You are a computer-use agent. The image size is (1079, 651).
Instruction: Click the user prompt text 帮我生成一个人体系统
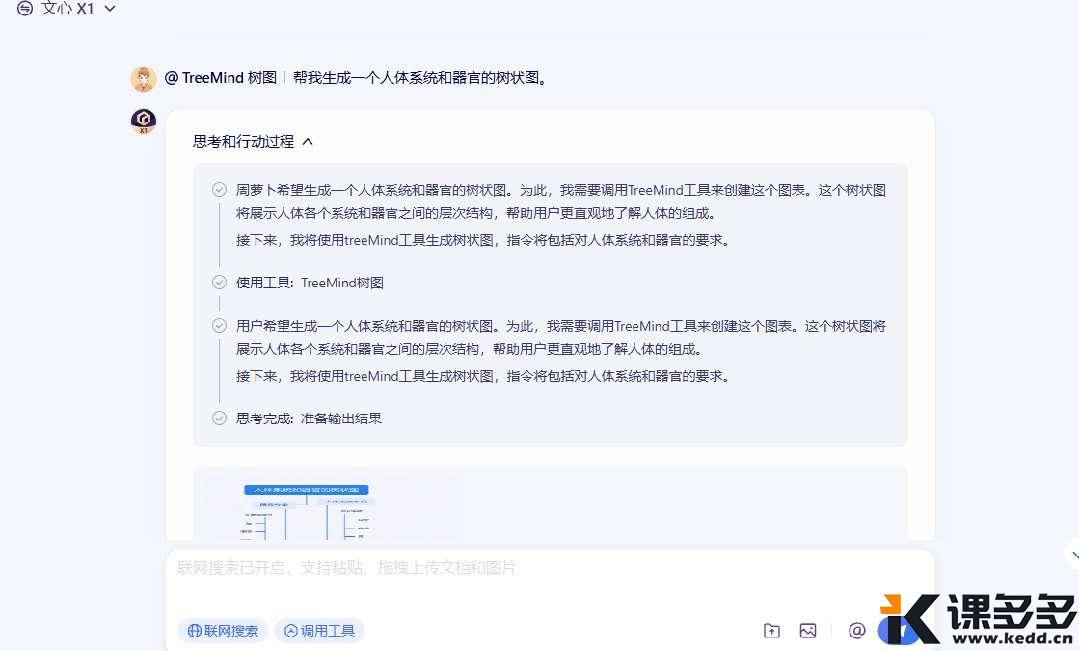coord(420,78)
